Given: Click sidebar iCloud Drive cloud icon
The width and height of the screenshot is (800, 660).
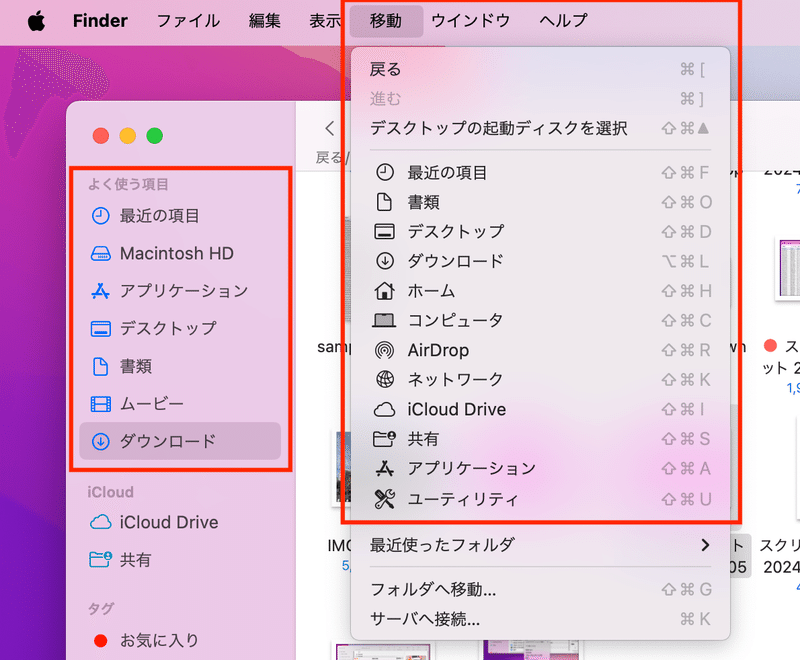Looking at the screenshot, I should (101, 522).
